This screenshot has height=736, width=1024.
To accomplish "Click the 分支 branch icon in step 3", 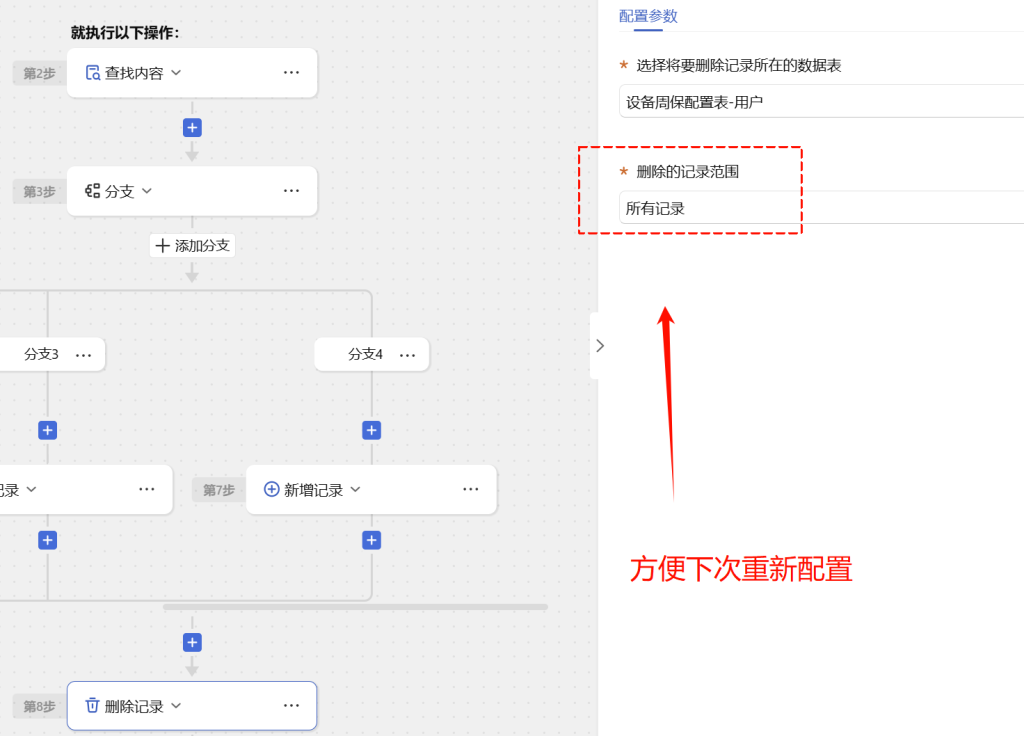I will pos(93,191).
